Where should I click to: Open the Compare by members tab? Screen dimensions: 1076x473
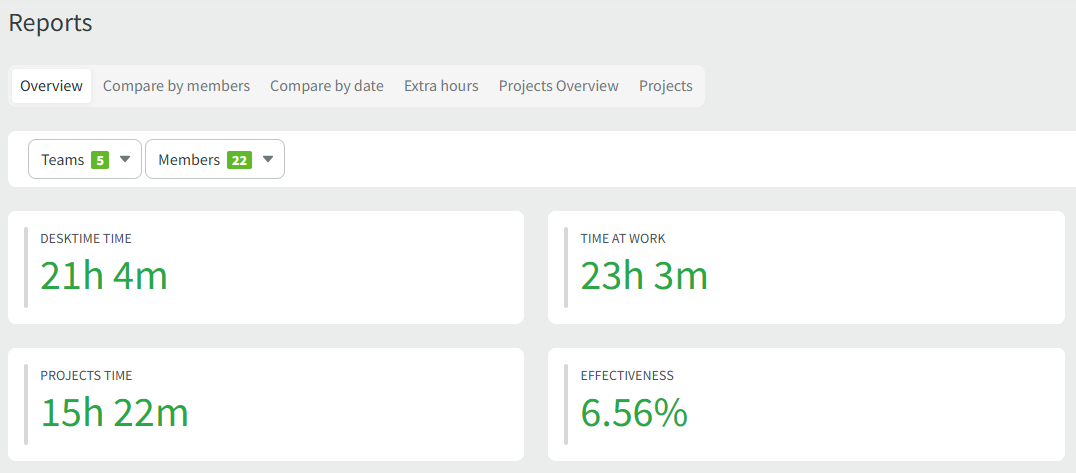(x=176, y=86)
